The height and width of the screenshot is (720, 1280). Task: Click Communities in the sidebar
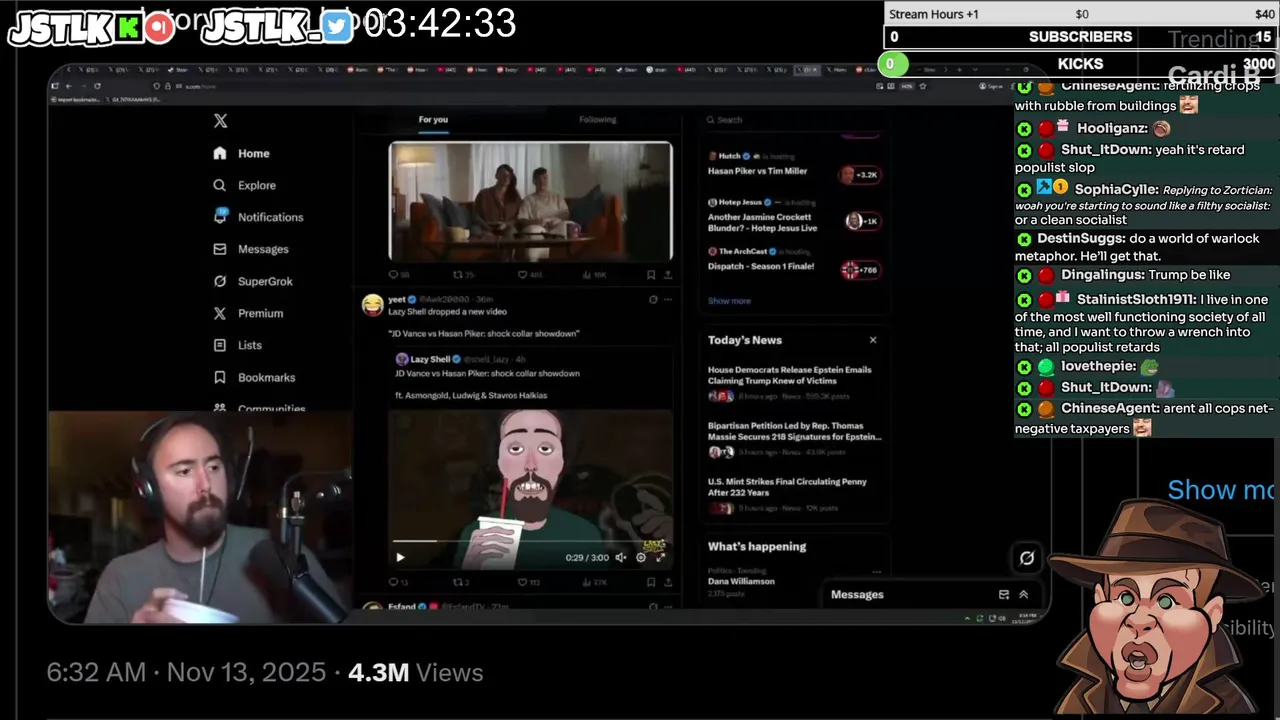coord(259,408)
